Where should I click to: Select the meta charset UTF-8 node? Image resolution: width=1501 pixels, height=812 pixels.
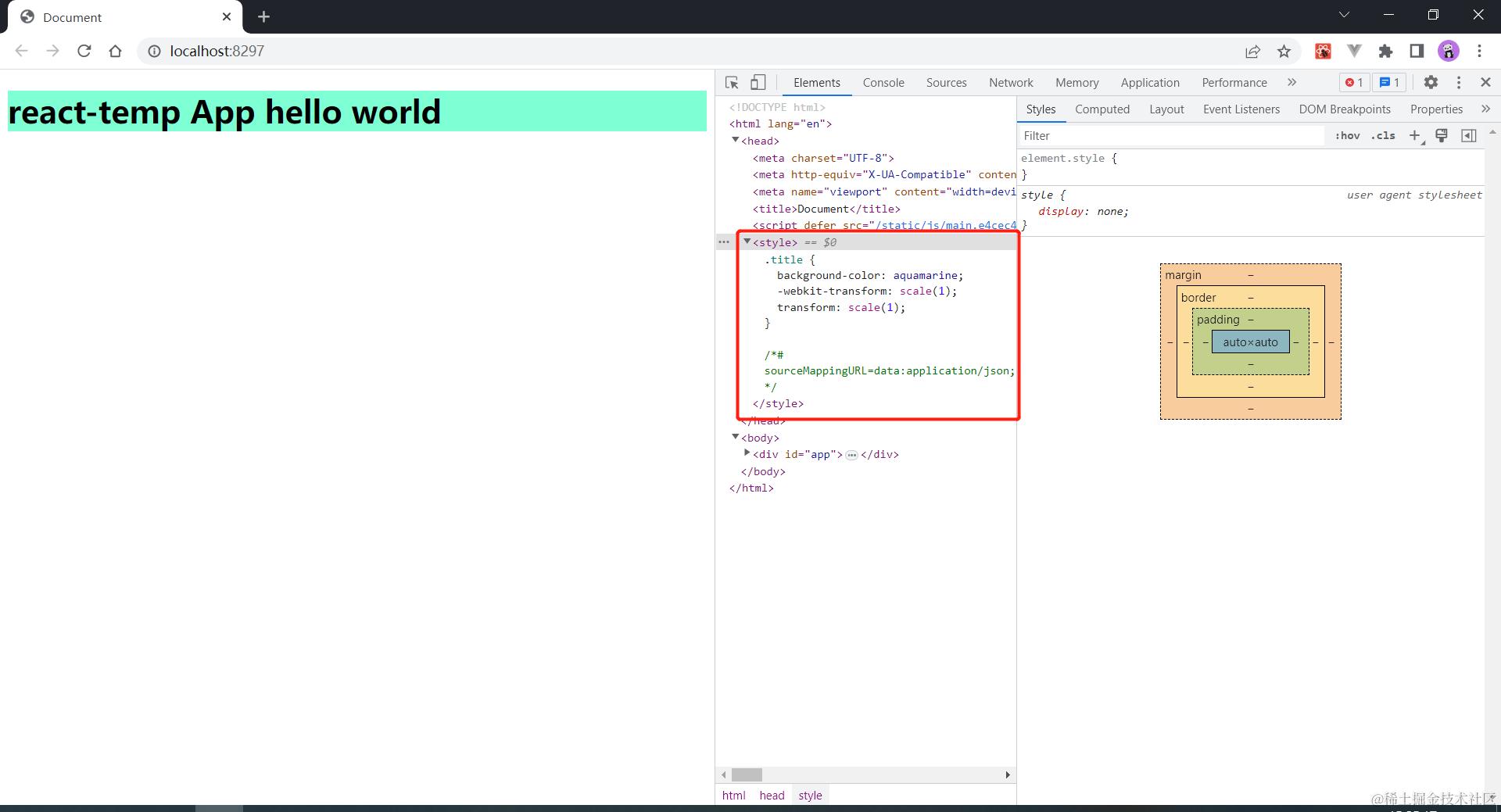pyautogui.click(x=823, y=158)
